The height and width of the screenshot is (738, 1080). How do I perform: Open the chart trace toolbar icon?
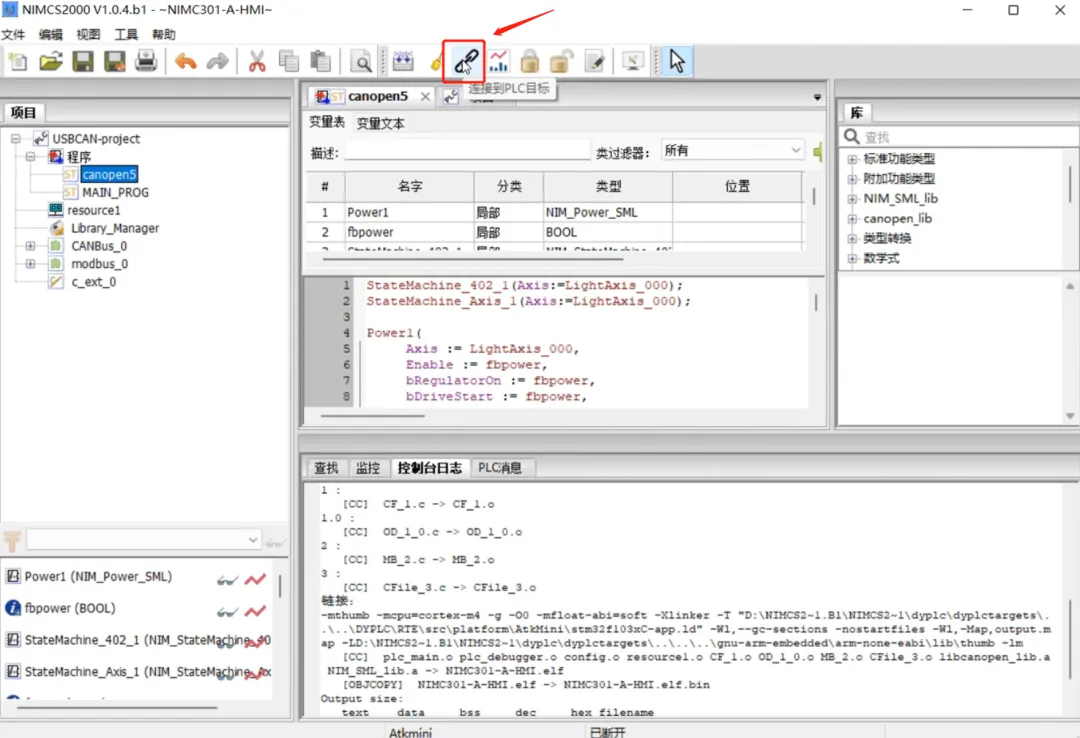[x=499, y=61]
